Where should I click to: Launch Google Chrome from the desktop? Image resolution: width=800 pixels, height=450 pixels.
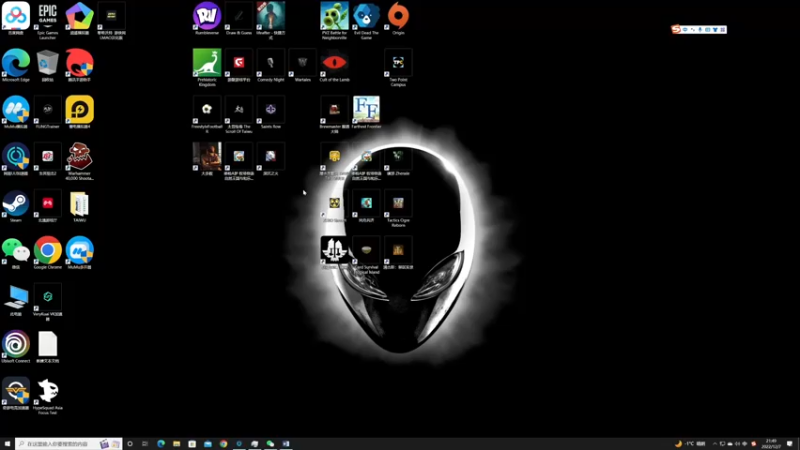[47, 253]
